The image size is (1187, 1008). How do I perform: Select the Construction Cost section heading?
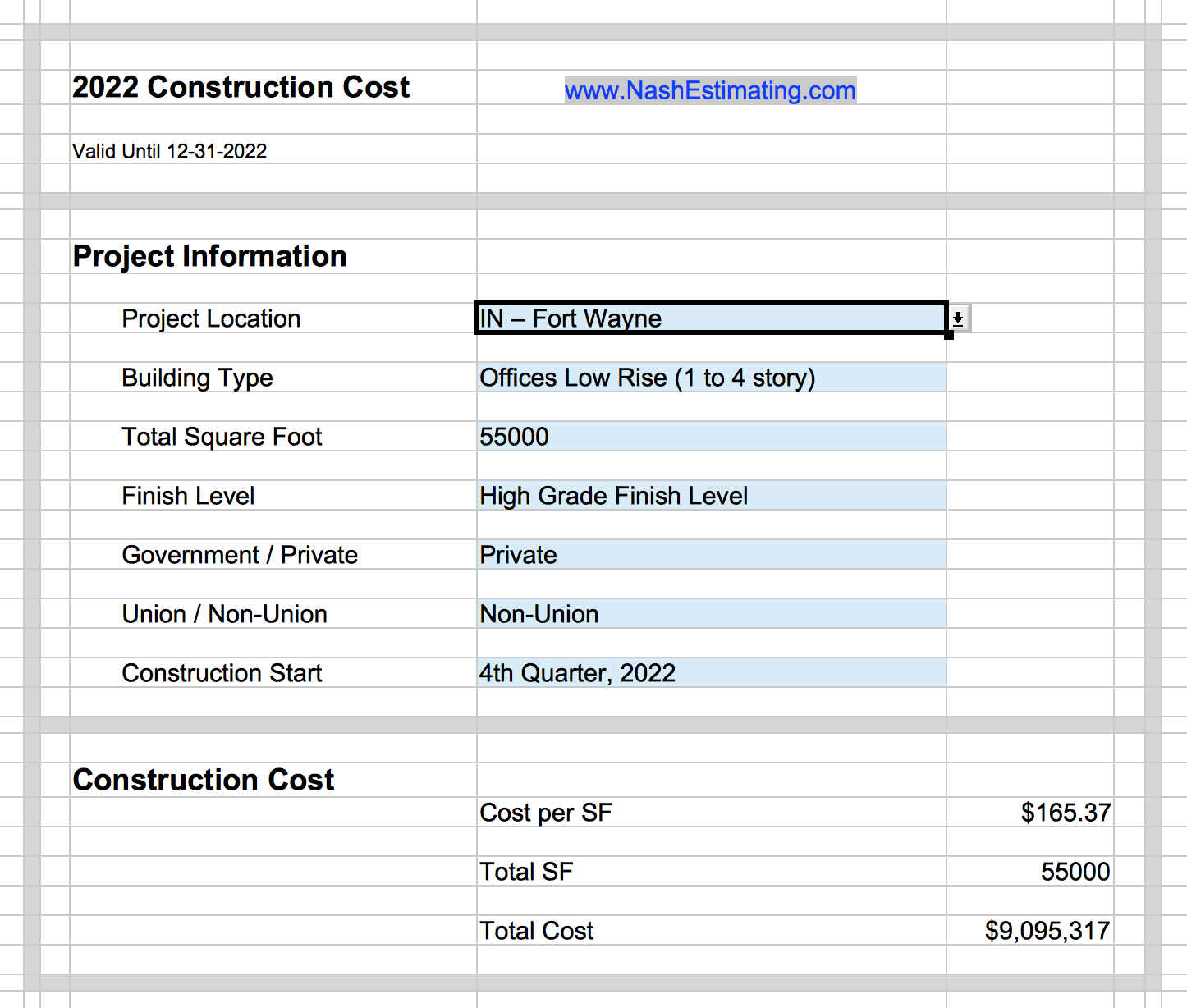click(204, 780)
